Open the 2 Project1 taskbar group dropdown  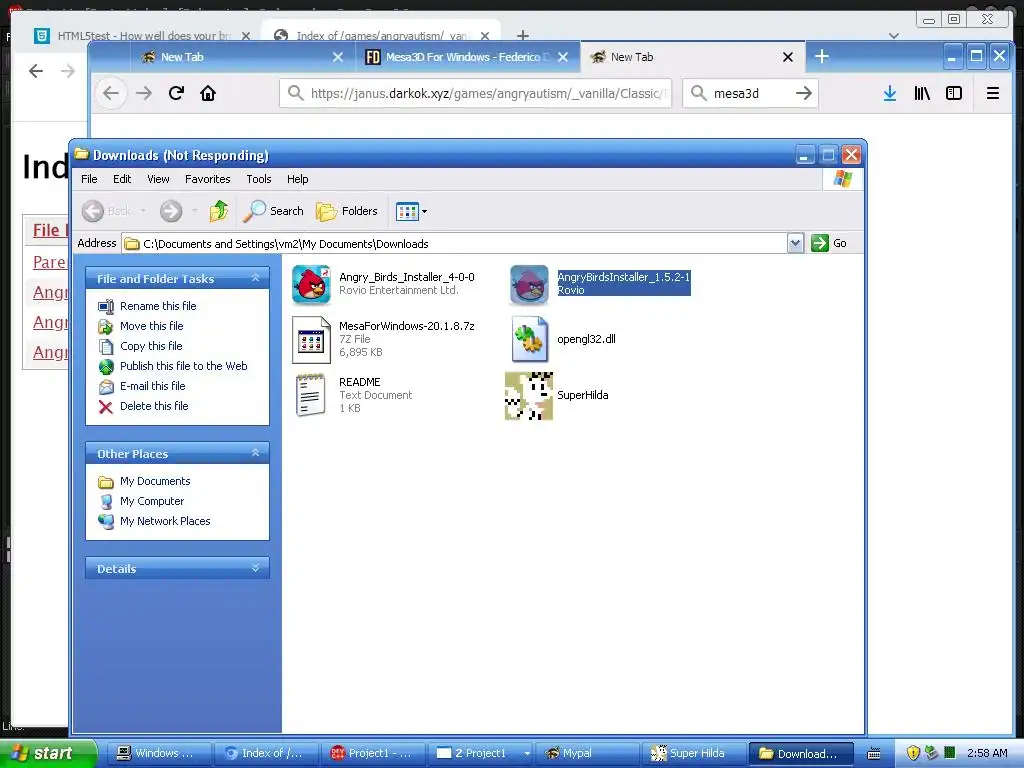click(x=526, y=753)
